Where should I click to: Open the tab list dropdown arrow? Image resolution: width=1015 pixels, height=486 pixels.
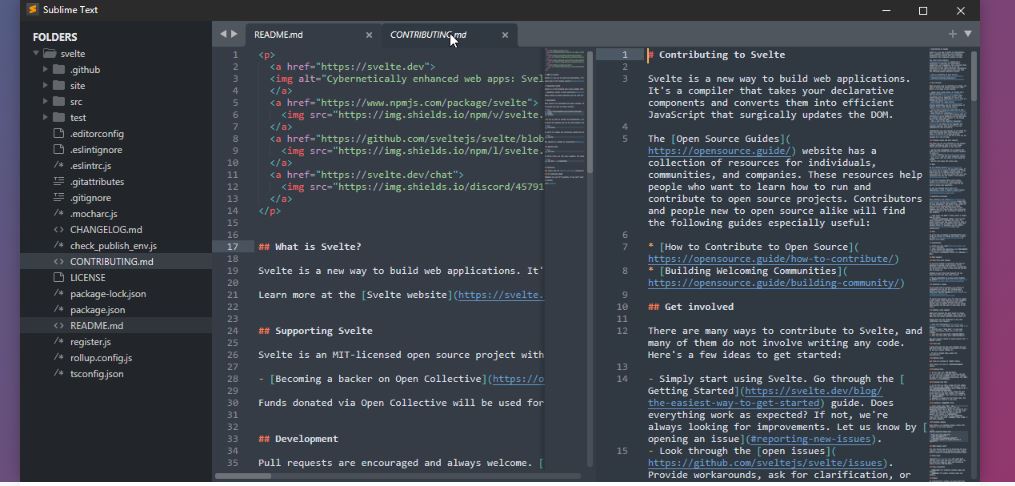(968, 34)
